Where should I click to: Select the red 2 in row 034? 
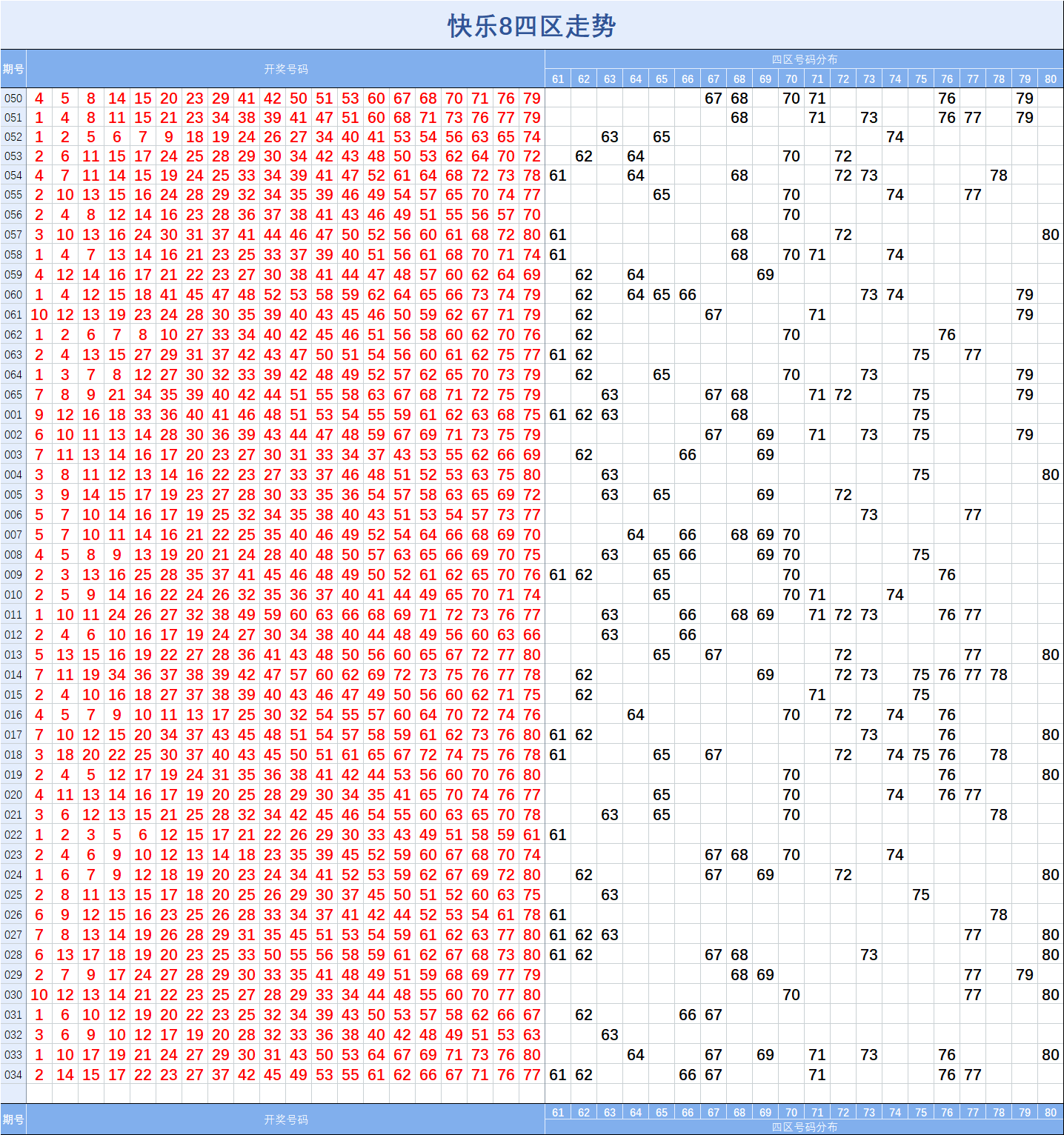coord(39,1075)
